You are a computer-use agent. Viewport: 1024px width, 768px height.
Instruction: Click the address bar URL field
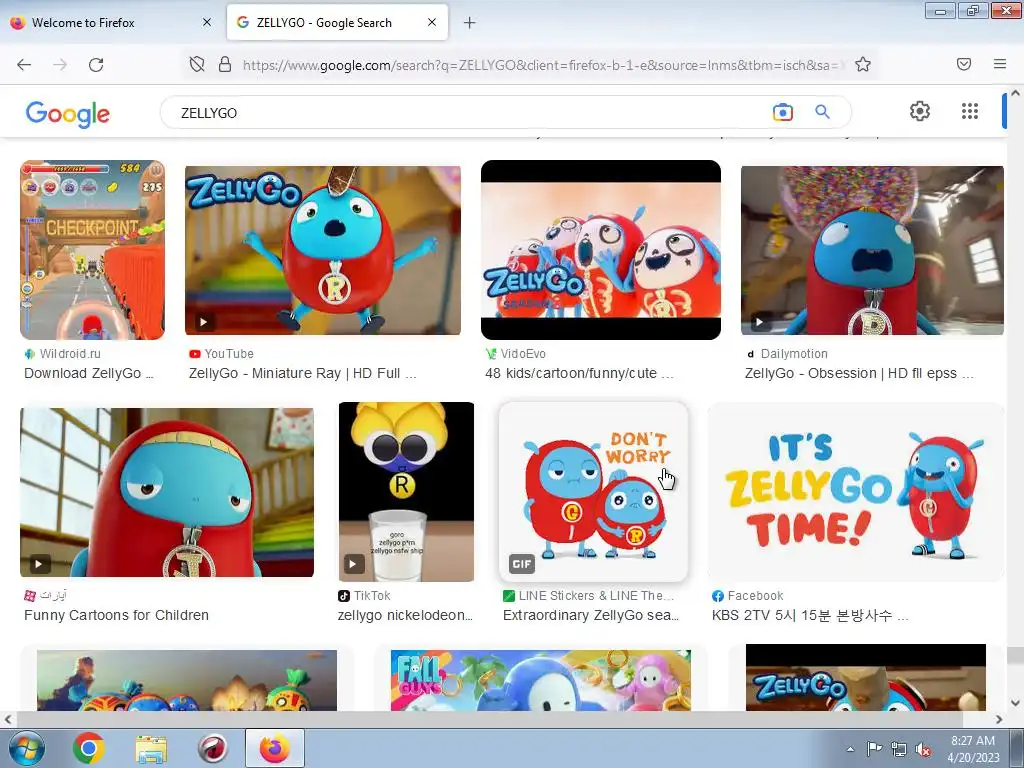(x=543, y=65)
